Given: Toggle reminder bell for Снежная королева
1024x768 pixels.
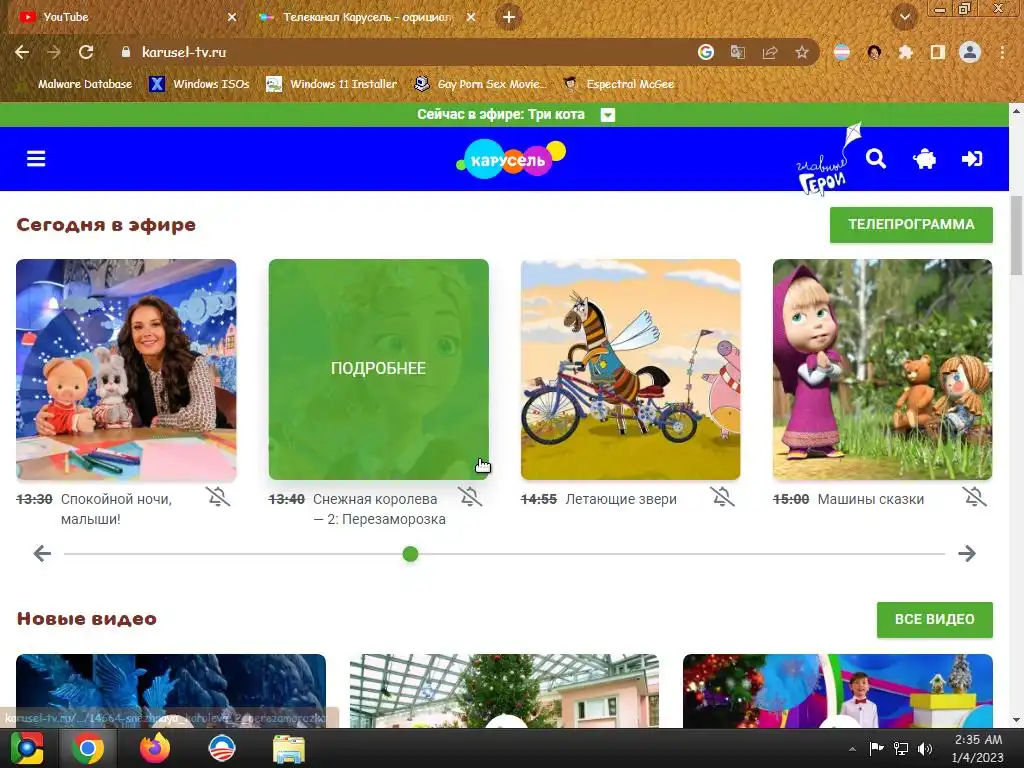Looking at the screenshot, I should 470,497.
